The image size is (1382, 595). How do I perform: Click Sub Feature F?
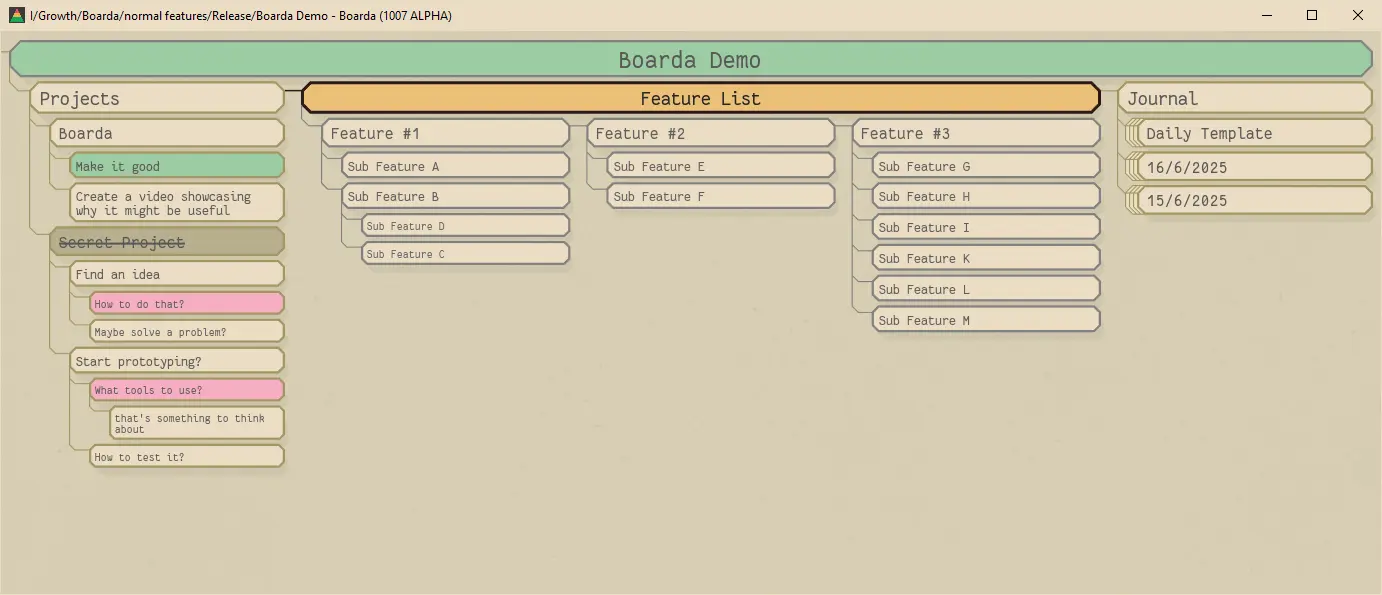720,196
